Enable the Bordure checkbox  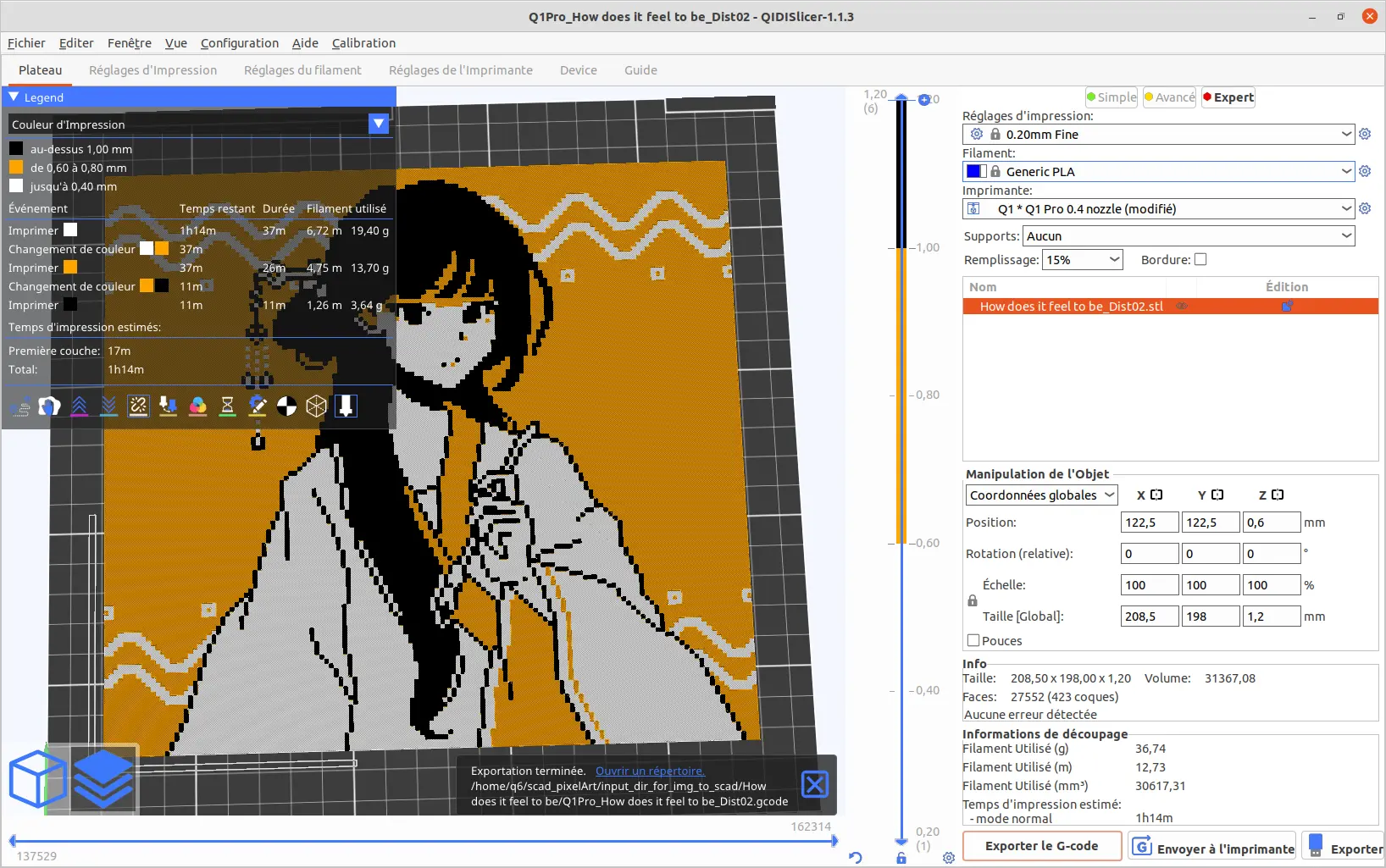[1200, 260]
